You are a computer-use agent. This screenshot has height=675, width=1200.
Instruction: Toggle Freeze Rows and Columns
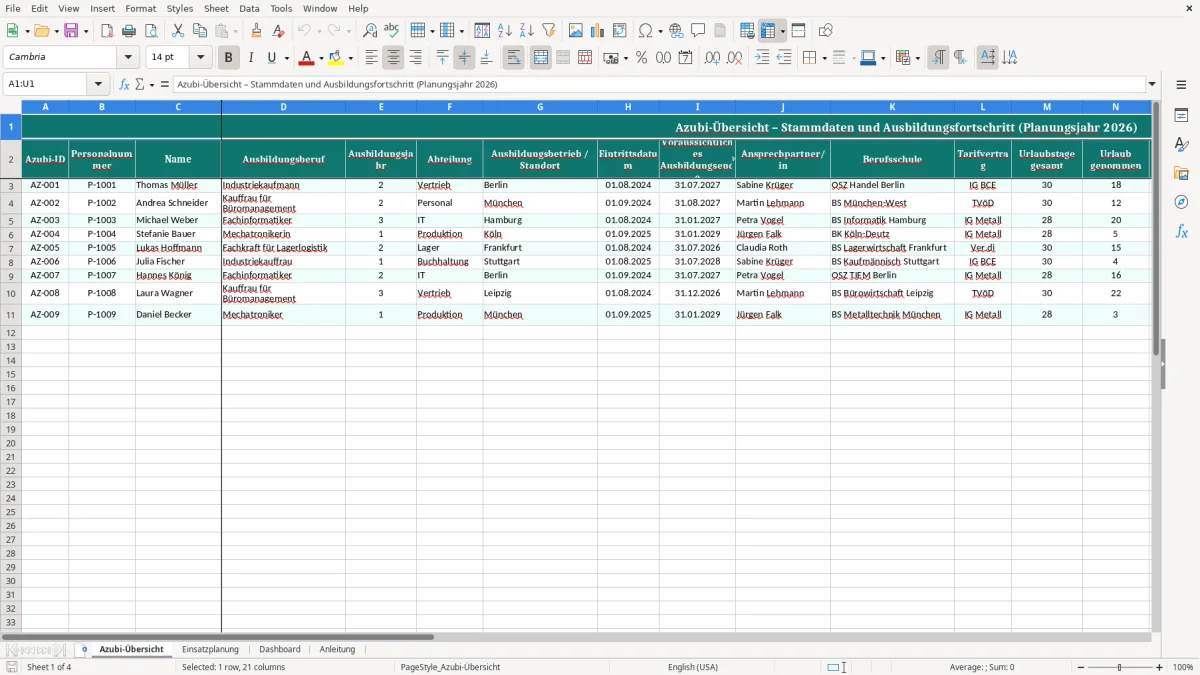(768, 31)
